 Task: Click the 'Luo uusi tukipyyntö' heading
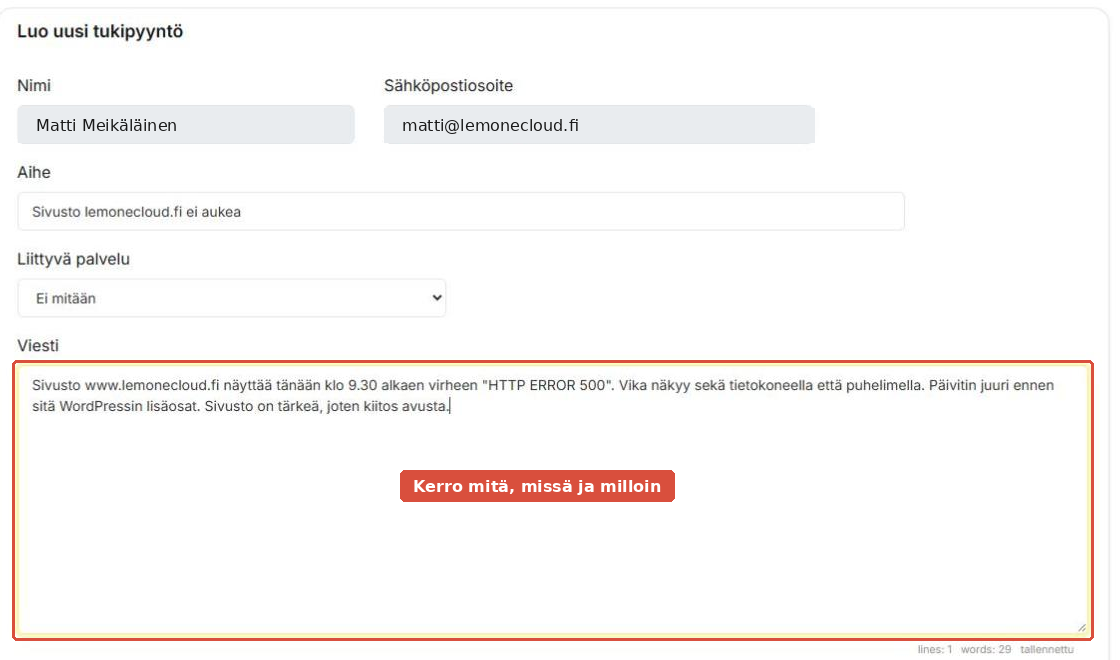100,31
